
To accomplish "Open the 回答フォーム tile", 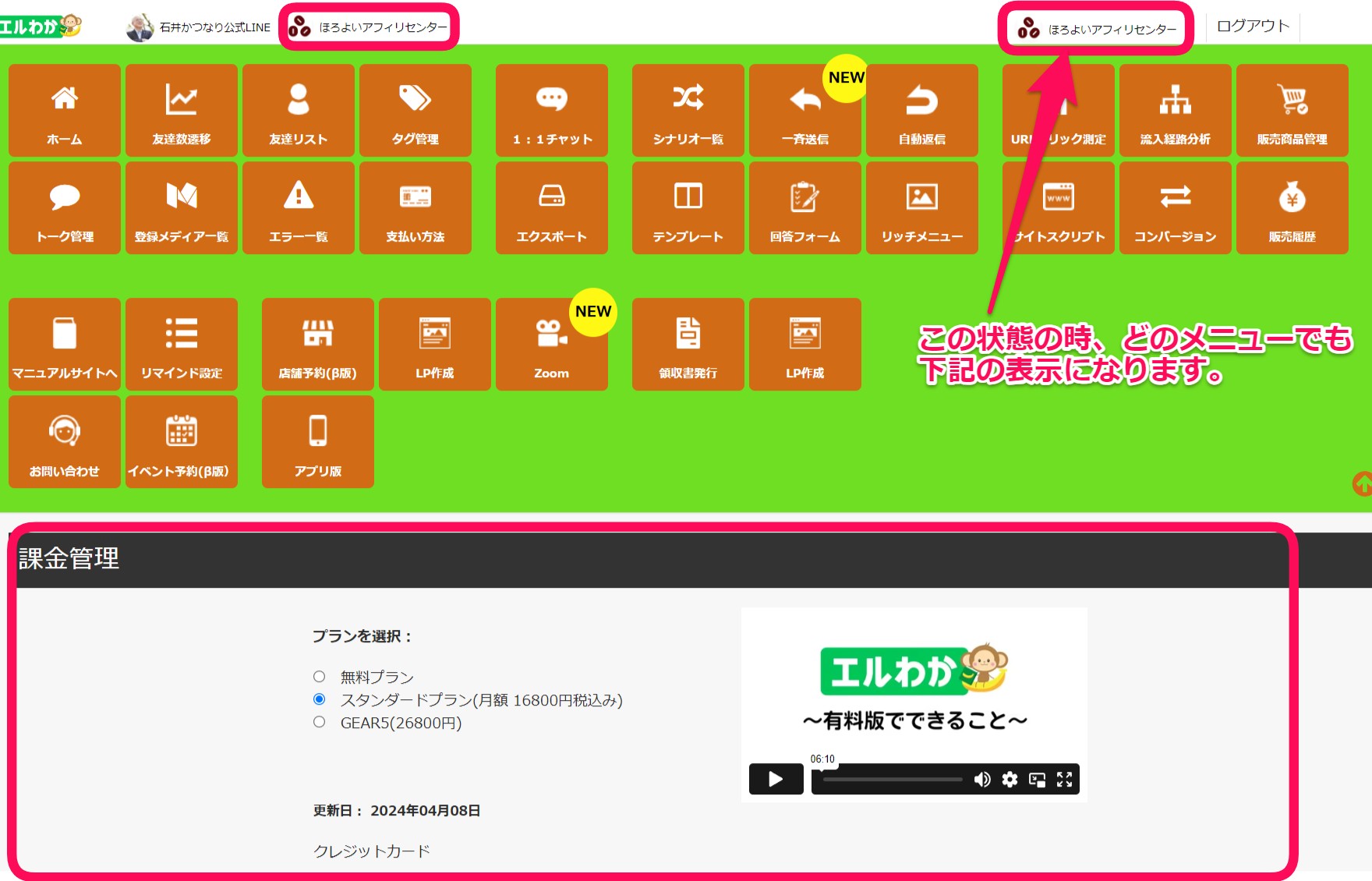I will [805, 208].
